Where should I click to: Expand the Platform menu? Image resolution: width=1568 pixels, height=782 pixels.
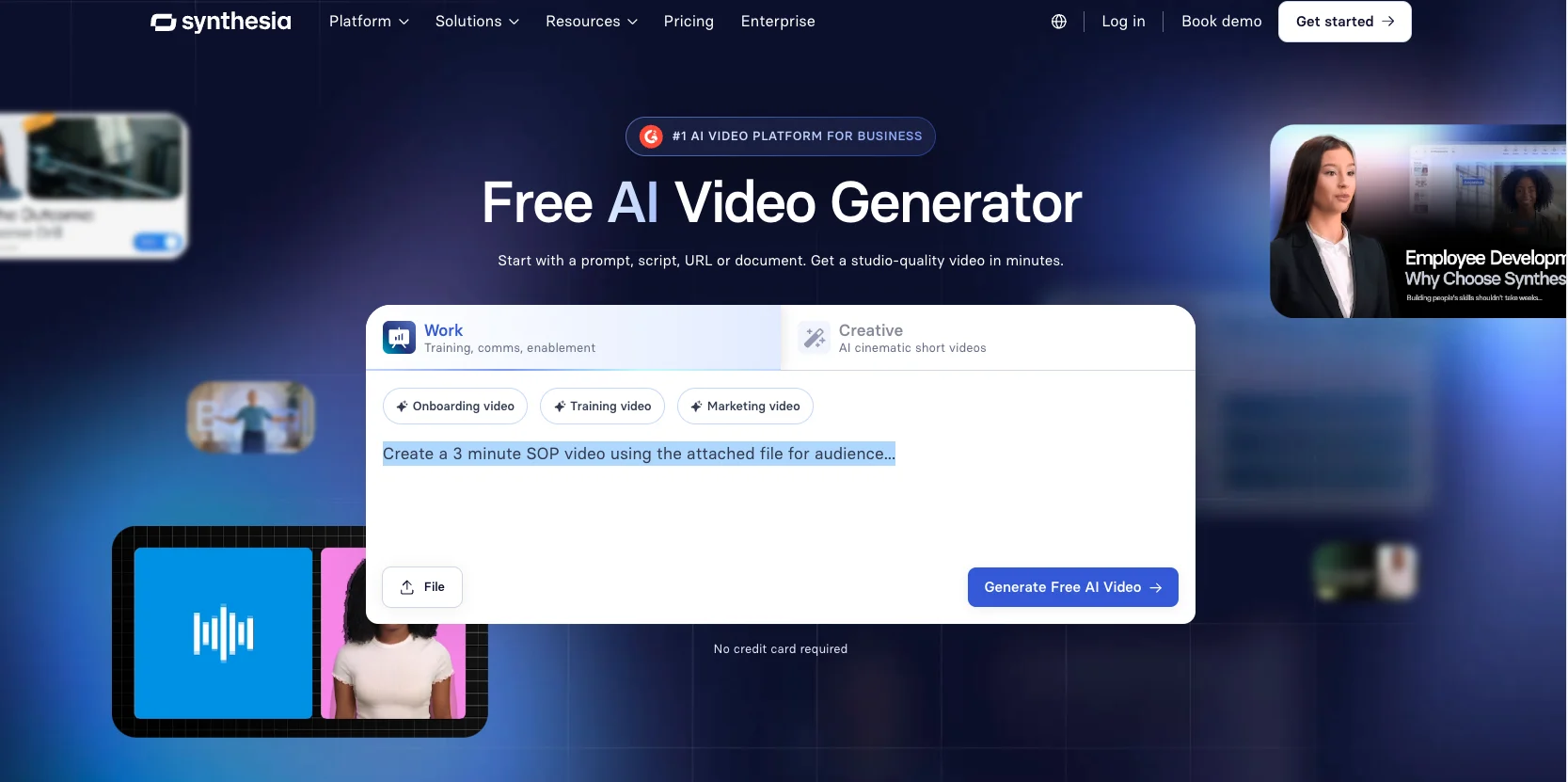tap(369, 22)
